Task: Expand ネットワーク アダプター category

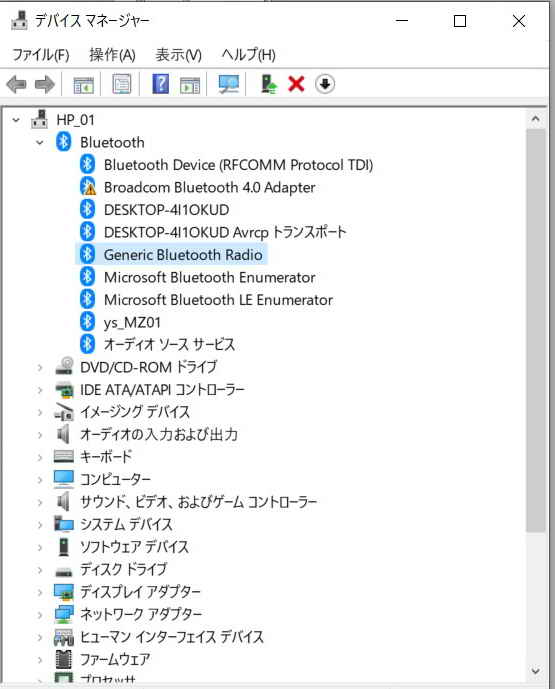Action: [x=40, y=615]
